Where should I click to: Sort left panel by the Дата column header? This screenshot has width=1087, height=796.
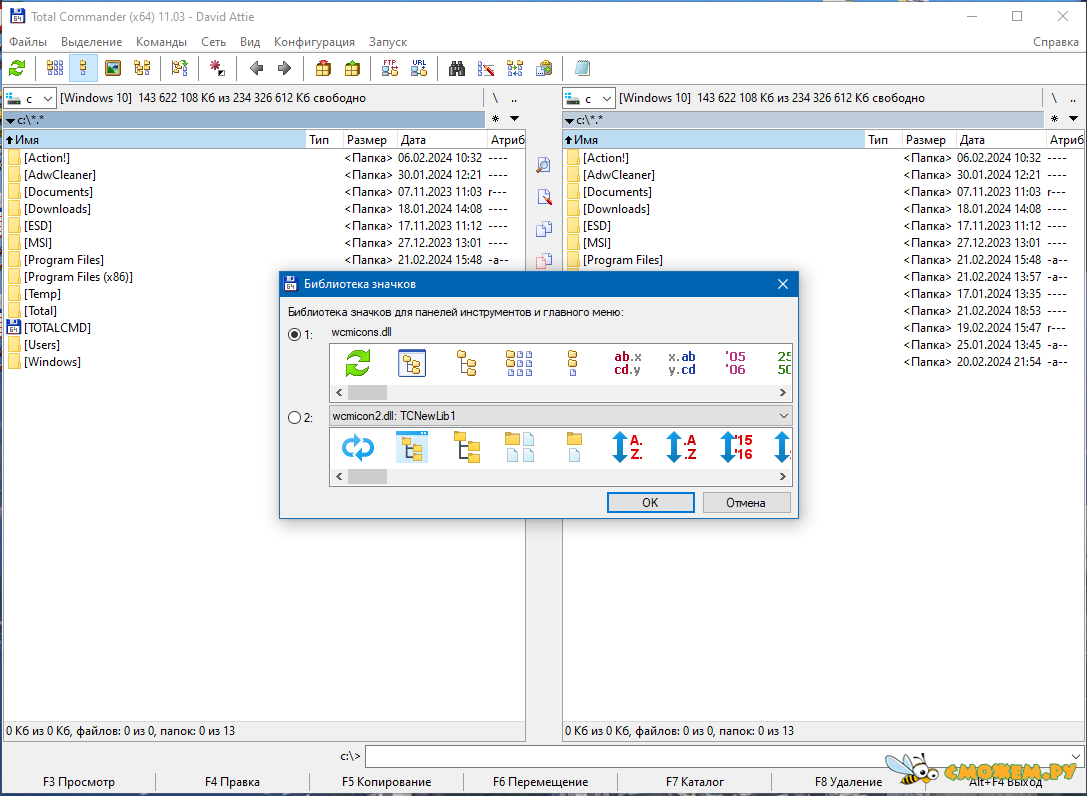(442, 140)
